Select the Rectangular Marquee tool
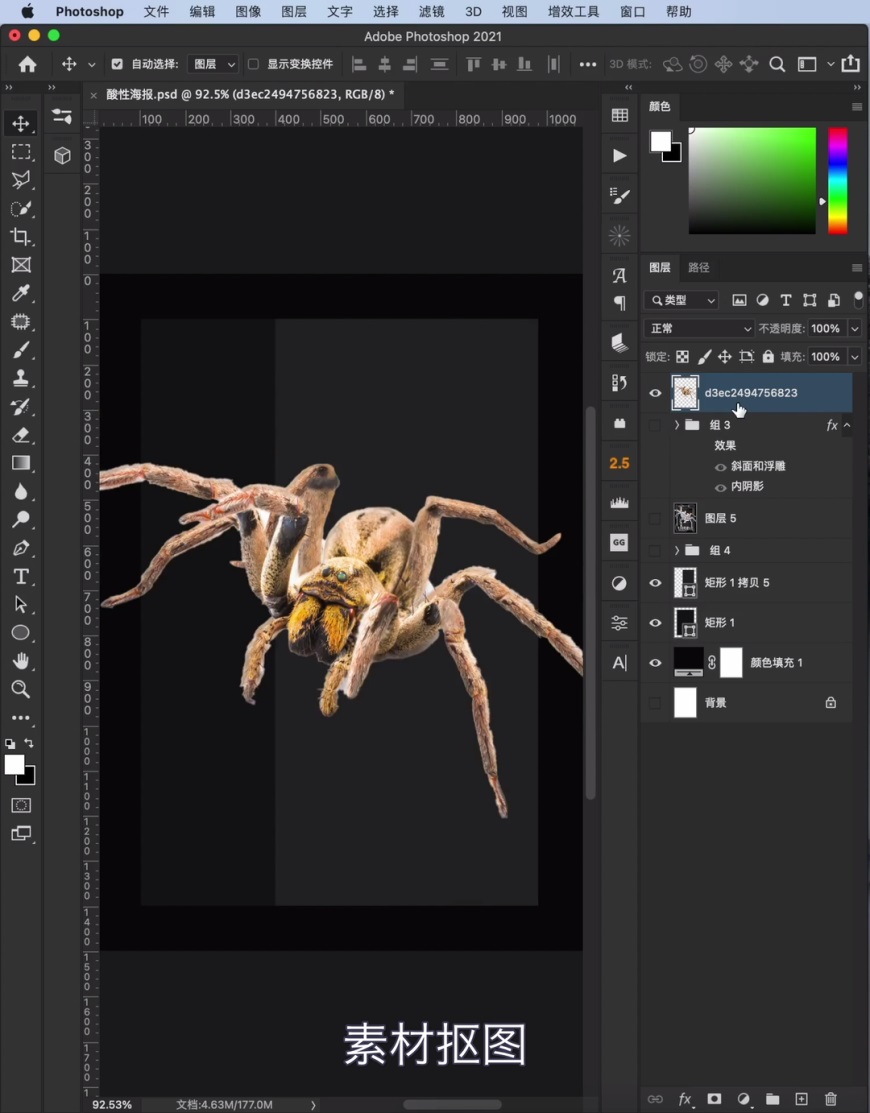870x1113 pixels. [21, 152]
